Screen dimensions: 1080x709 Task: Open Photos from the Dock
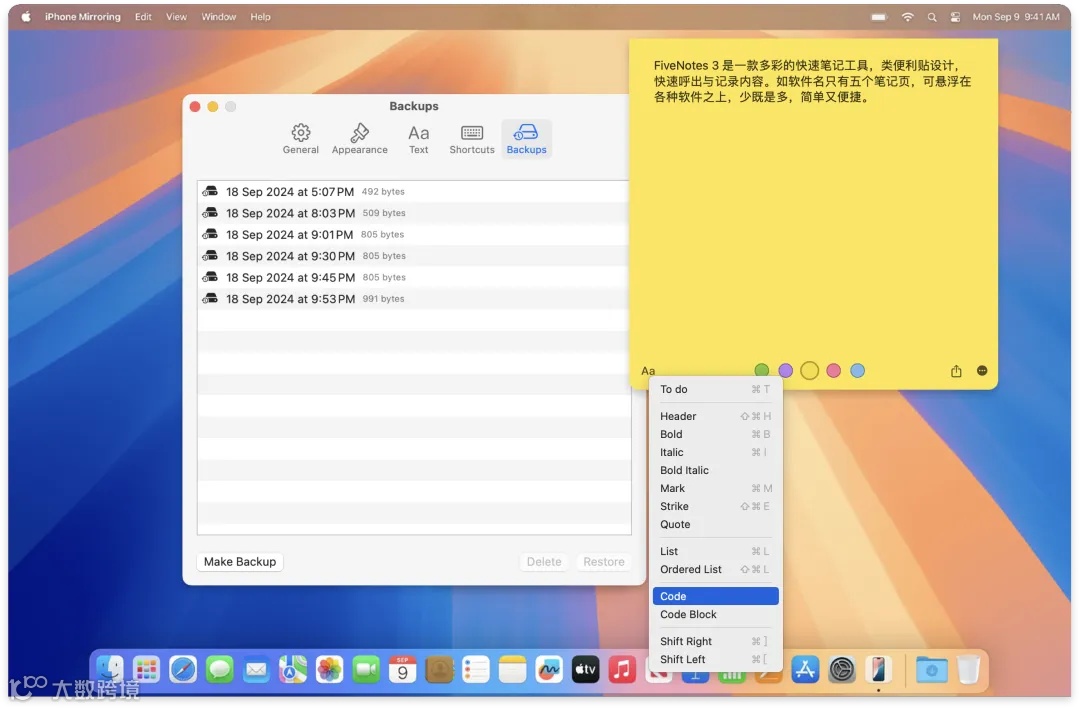point(329,669)
